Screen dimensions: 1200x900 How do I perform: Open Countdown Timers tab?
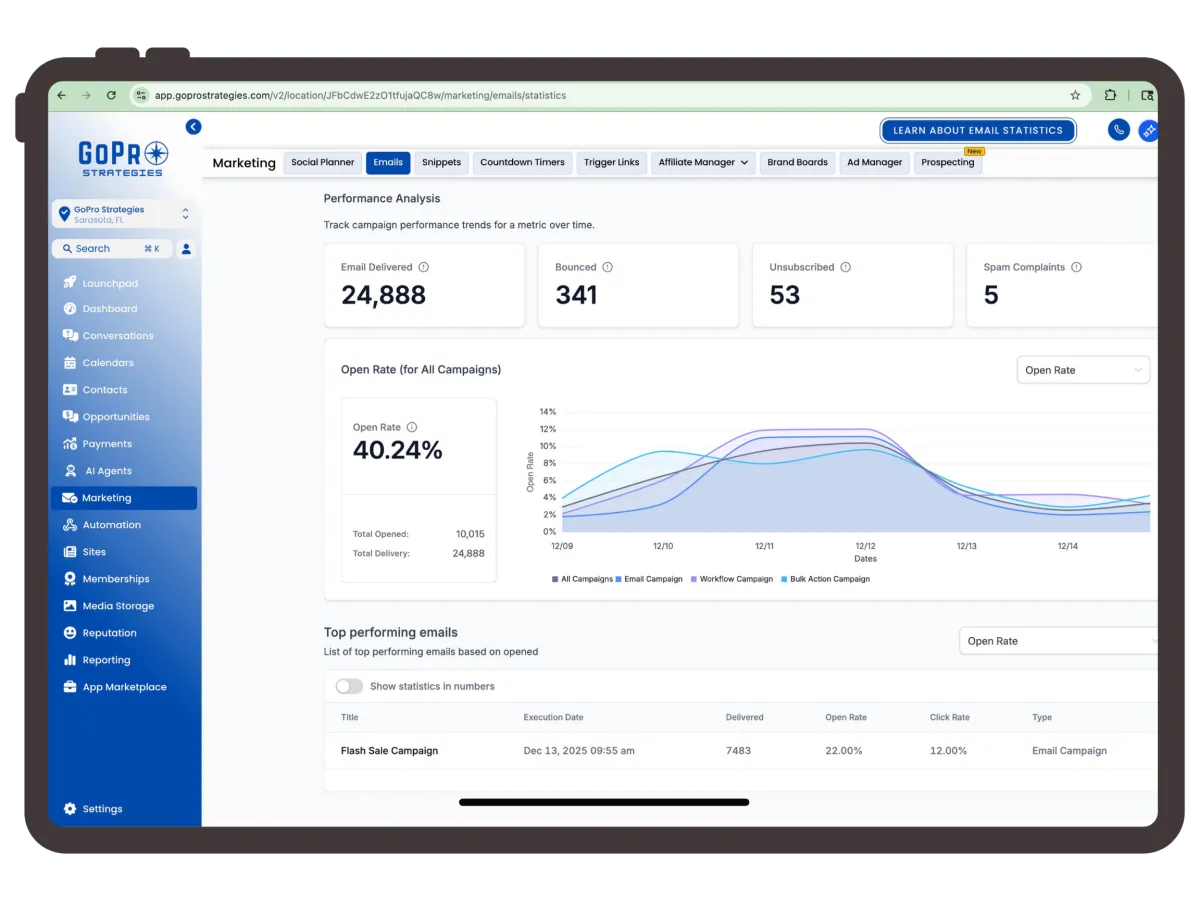pos(522,162)
